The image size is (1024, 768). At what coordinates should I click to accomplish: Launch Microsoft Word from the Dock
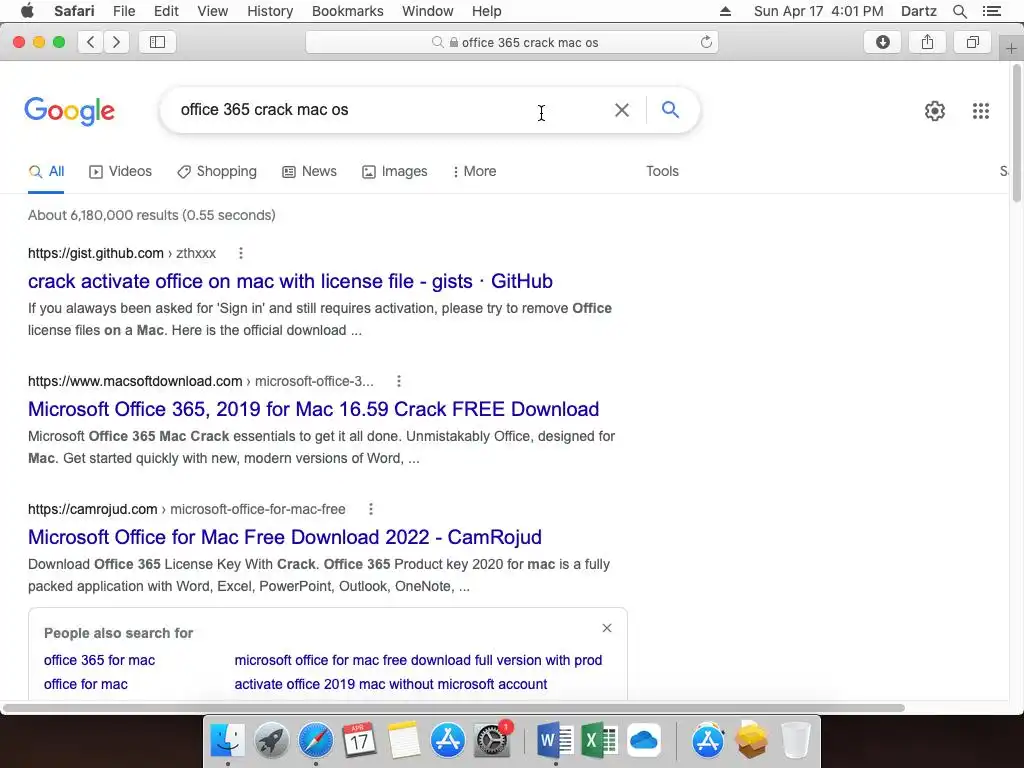(555, 741)
